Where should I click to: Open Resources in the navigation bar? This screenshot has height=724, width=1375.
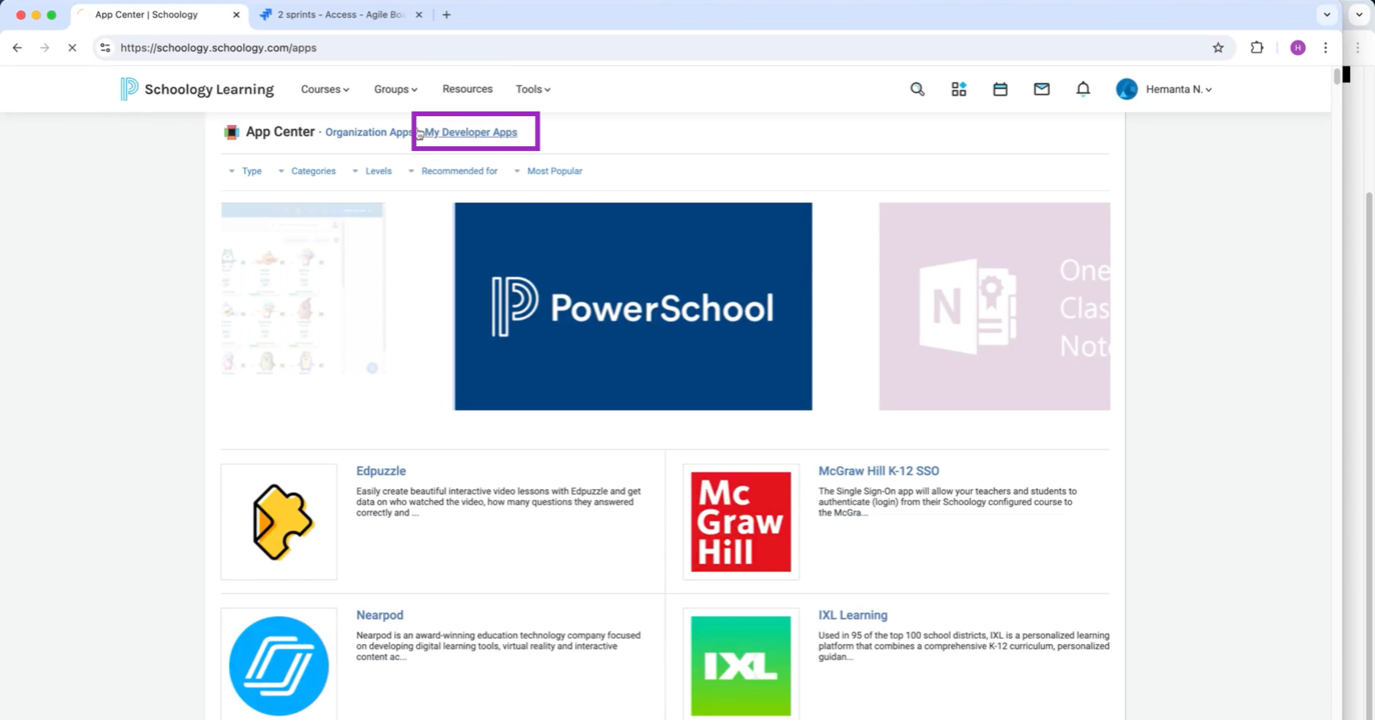[x=467, y=89]
